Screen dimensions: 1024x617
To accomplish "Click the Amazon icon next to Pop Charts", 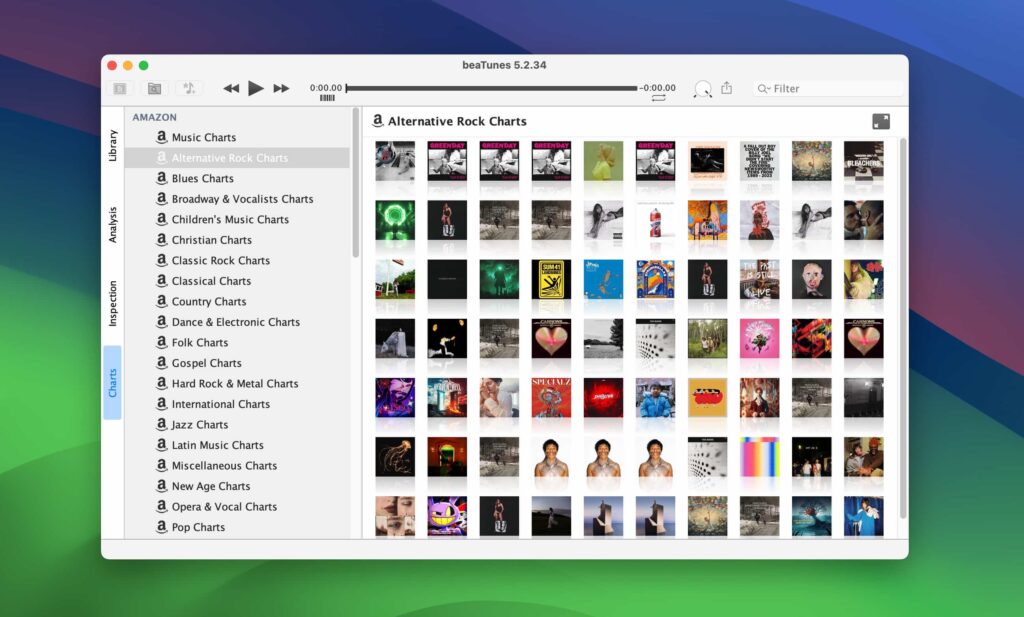I will [162, 527].
